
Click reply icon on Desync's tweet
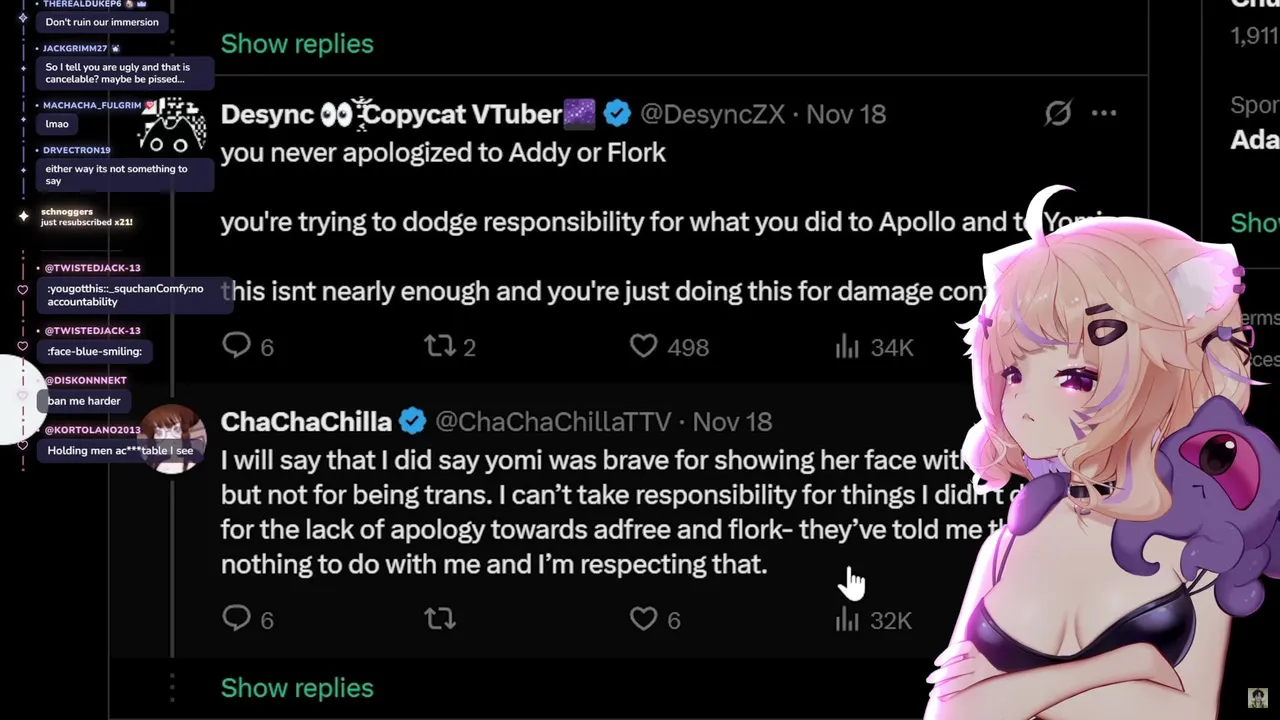[237, 346]
